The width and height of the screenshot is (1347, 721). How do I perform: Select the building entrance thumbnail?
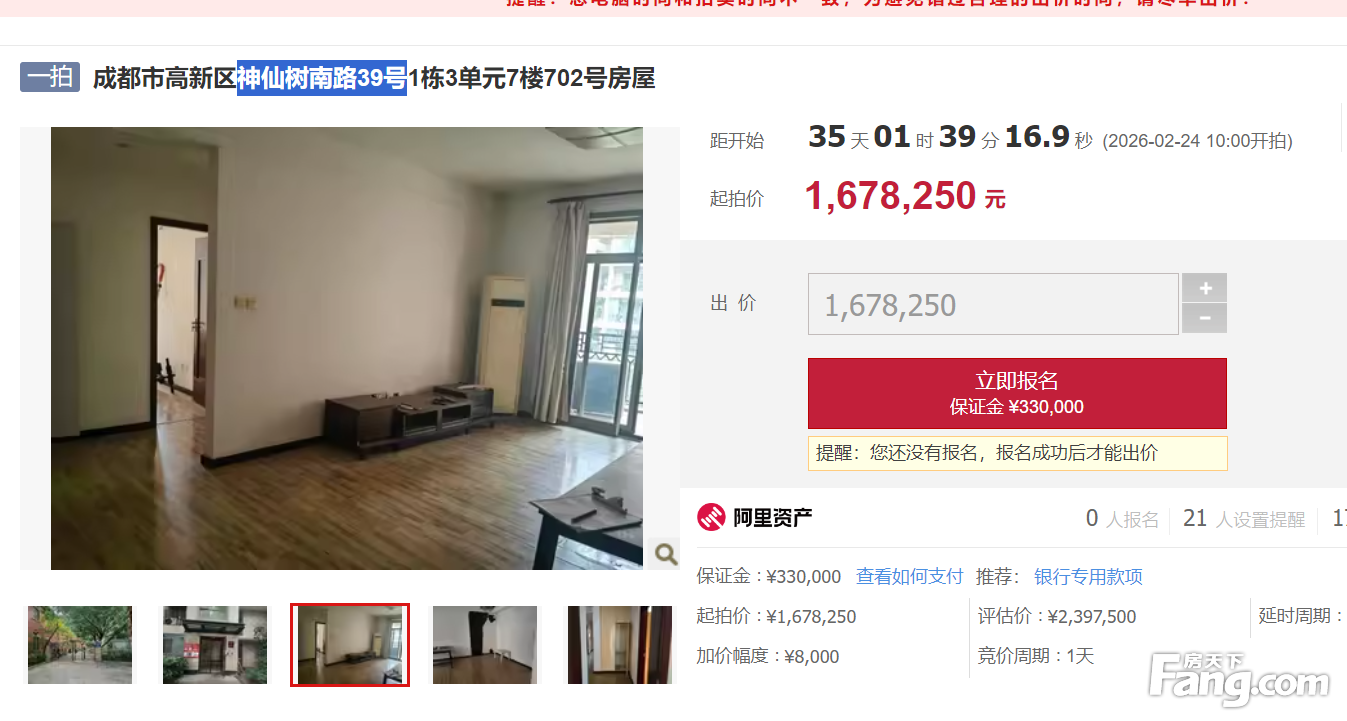coord(215,645)
